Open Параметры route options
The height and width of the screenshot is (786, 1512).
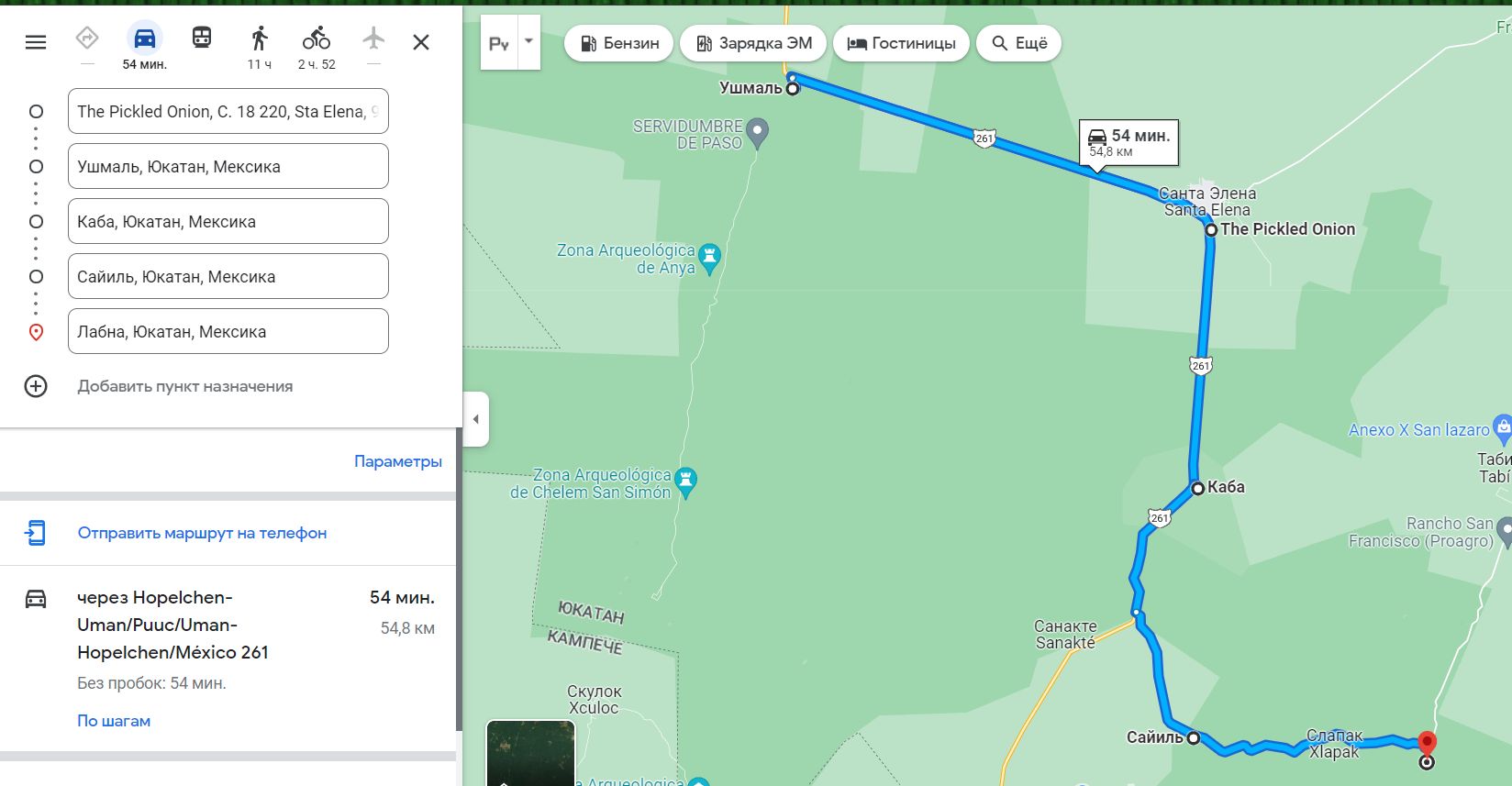(x=398, y=461)
